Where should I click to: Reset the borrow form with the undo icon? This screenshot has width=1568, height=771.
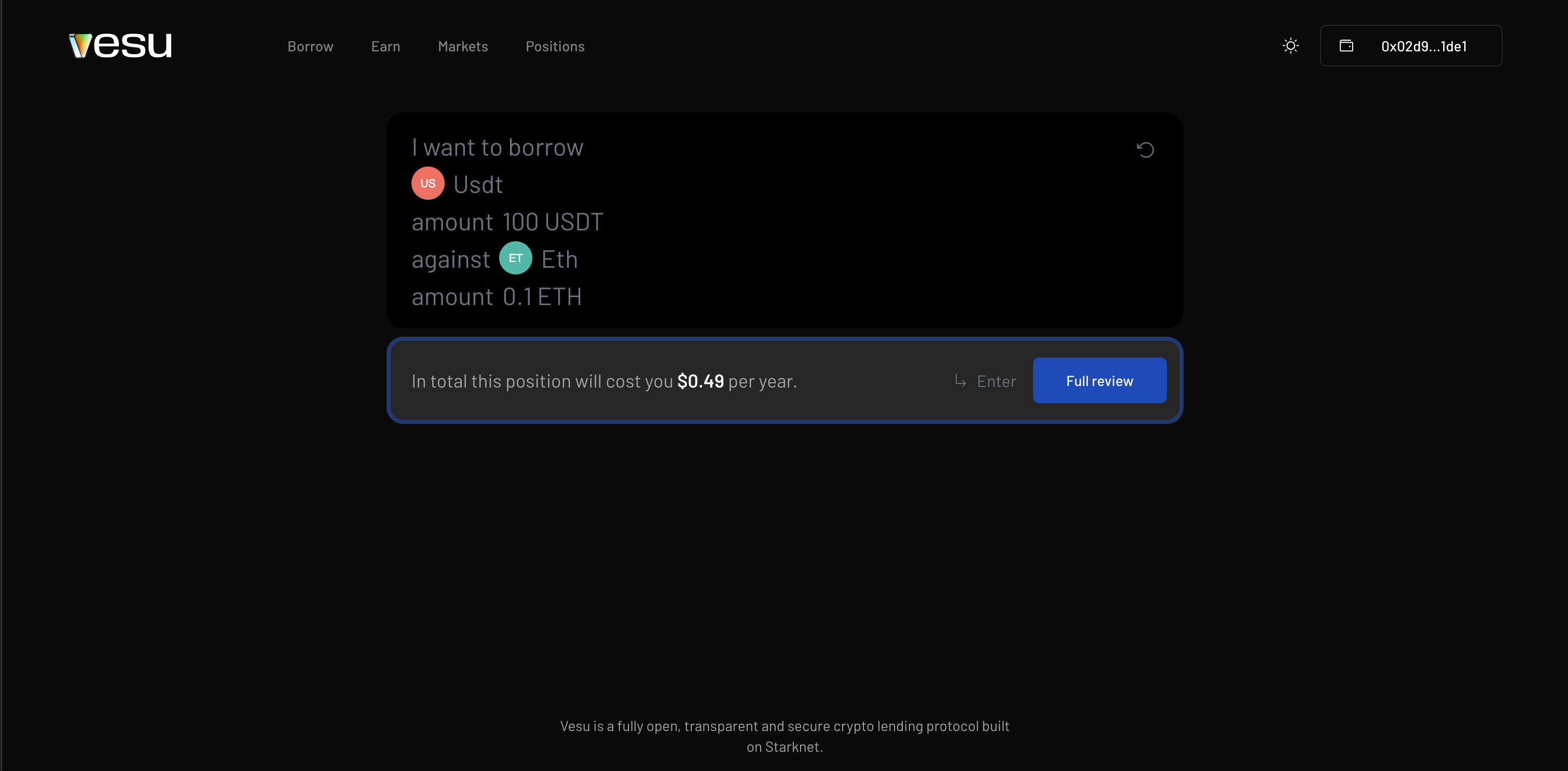pos(1145,149)
